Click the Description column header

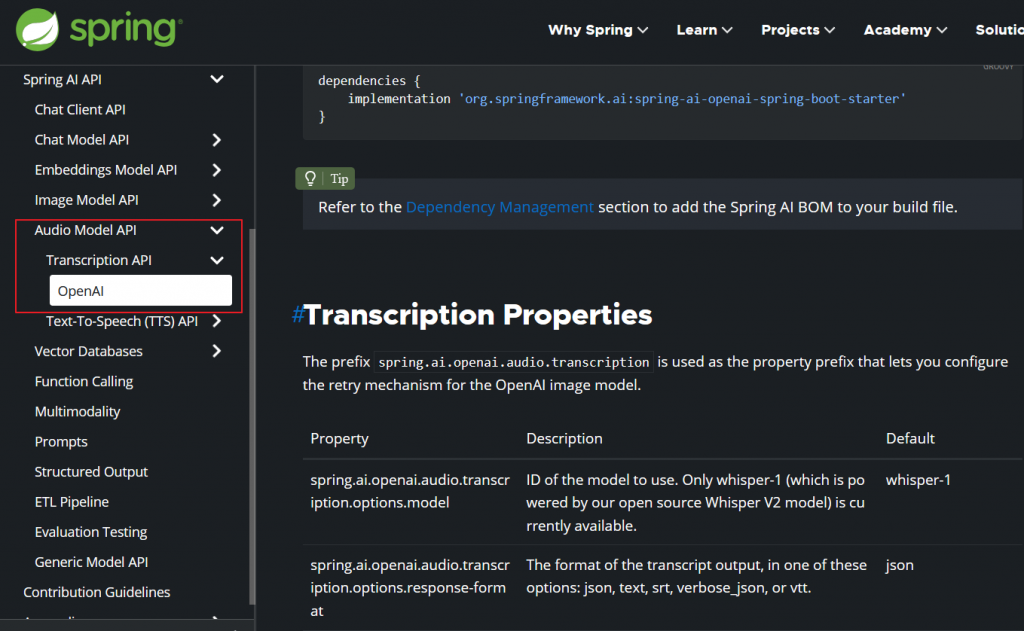564,438
